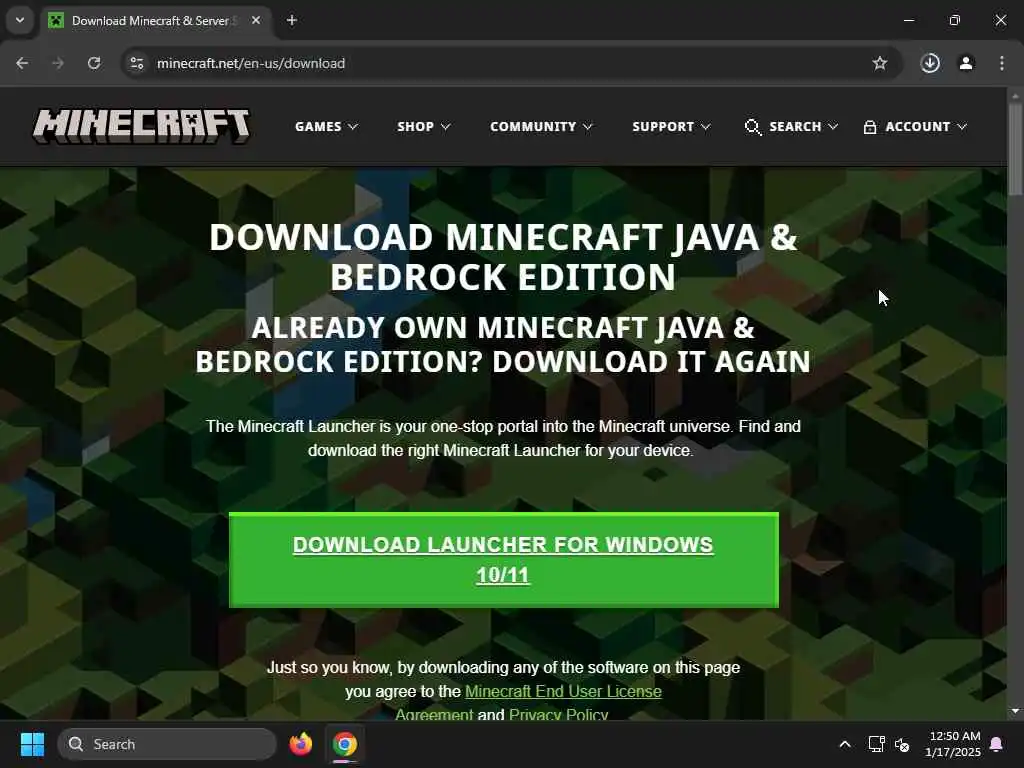View site information icon in address bar
This screenshot has height=768, width=1024.
point(137,63)
